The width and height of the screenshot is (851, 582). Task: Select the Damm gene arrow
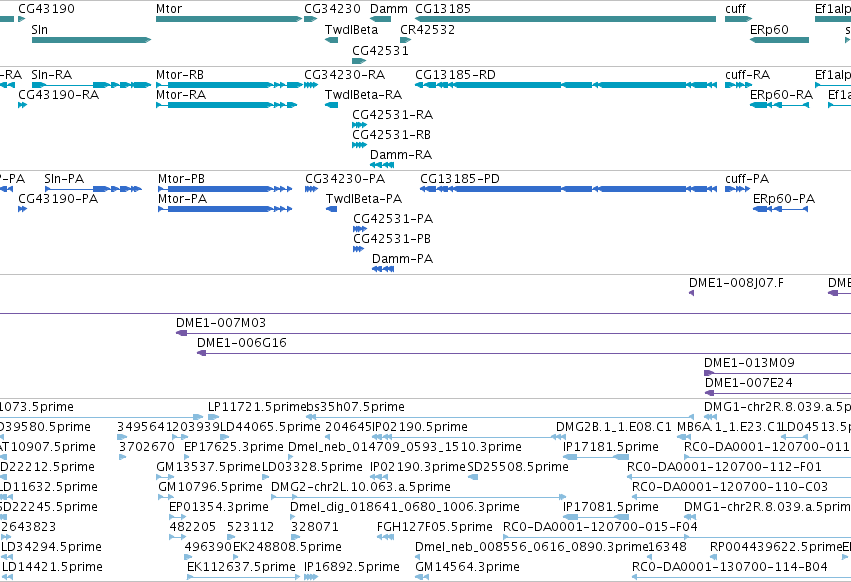pos(380,19)
